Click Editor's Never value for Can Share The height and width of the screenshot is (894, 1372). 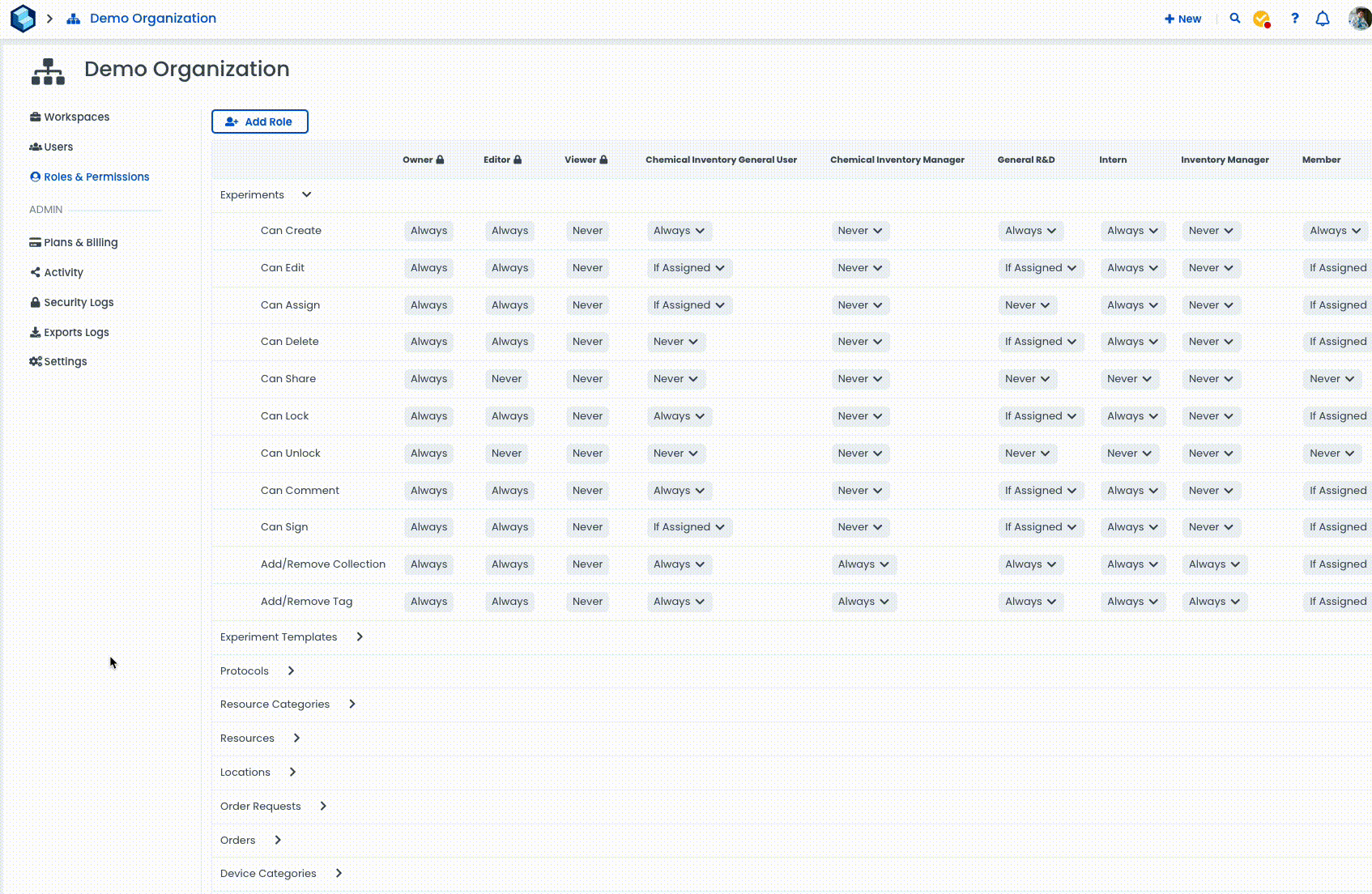[x=507, y=379]
